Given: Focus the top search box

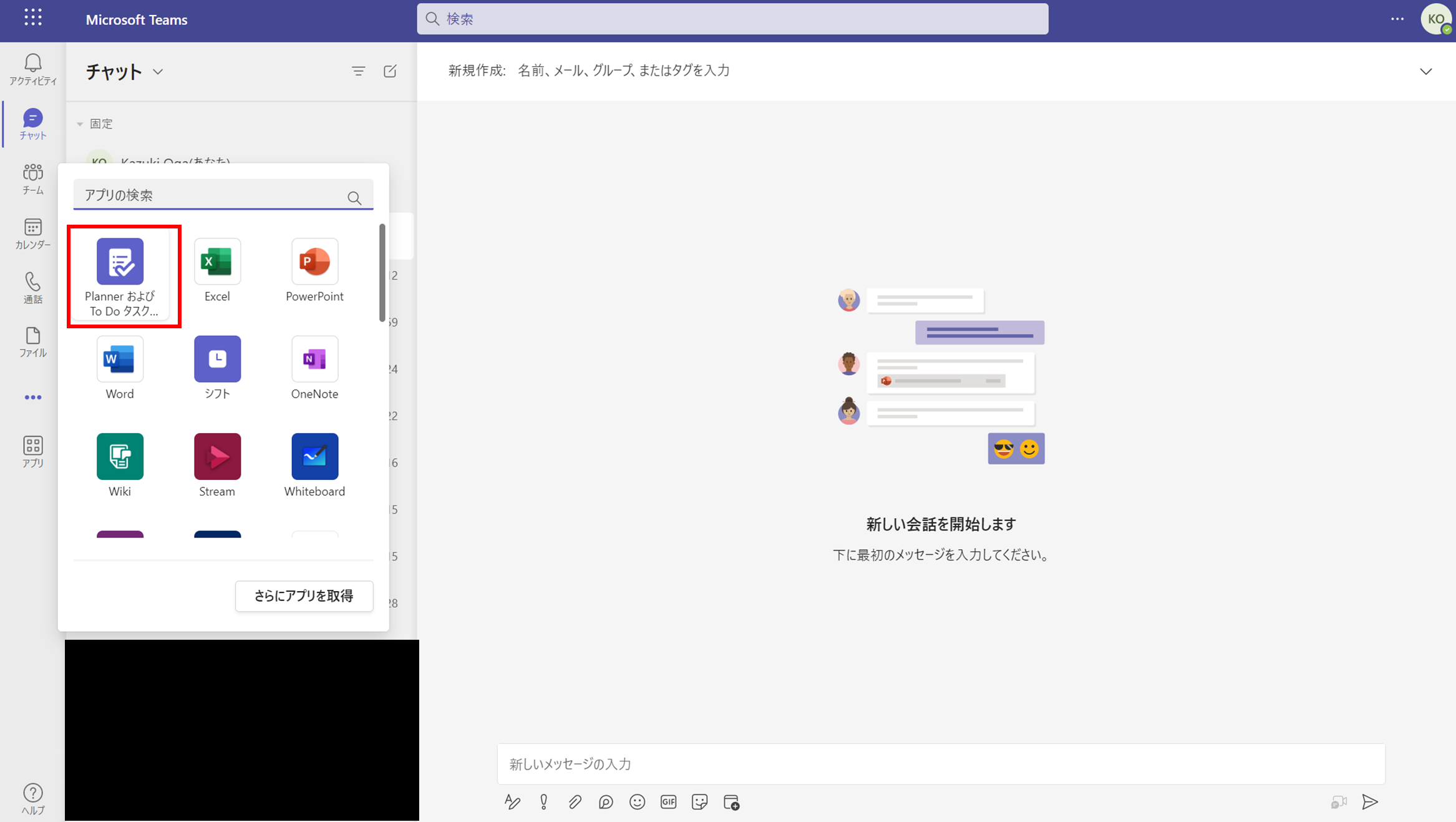Looking at the screenshot, I should [732, 19].
